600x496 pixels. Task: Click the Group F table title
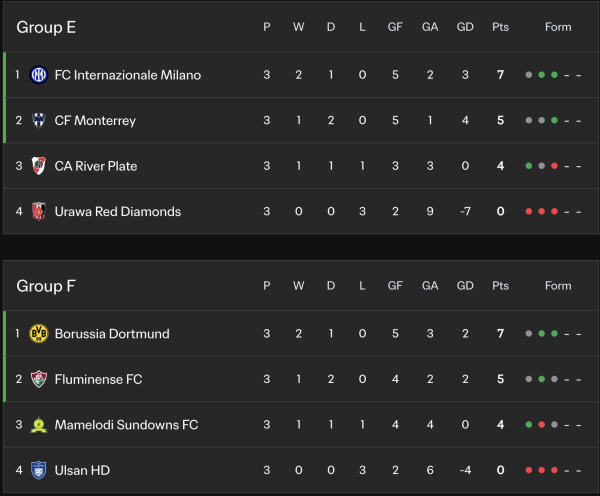[46, 286]
